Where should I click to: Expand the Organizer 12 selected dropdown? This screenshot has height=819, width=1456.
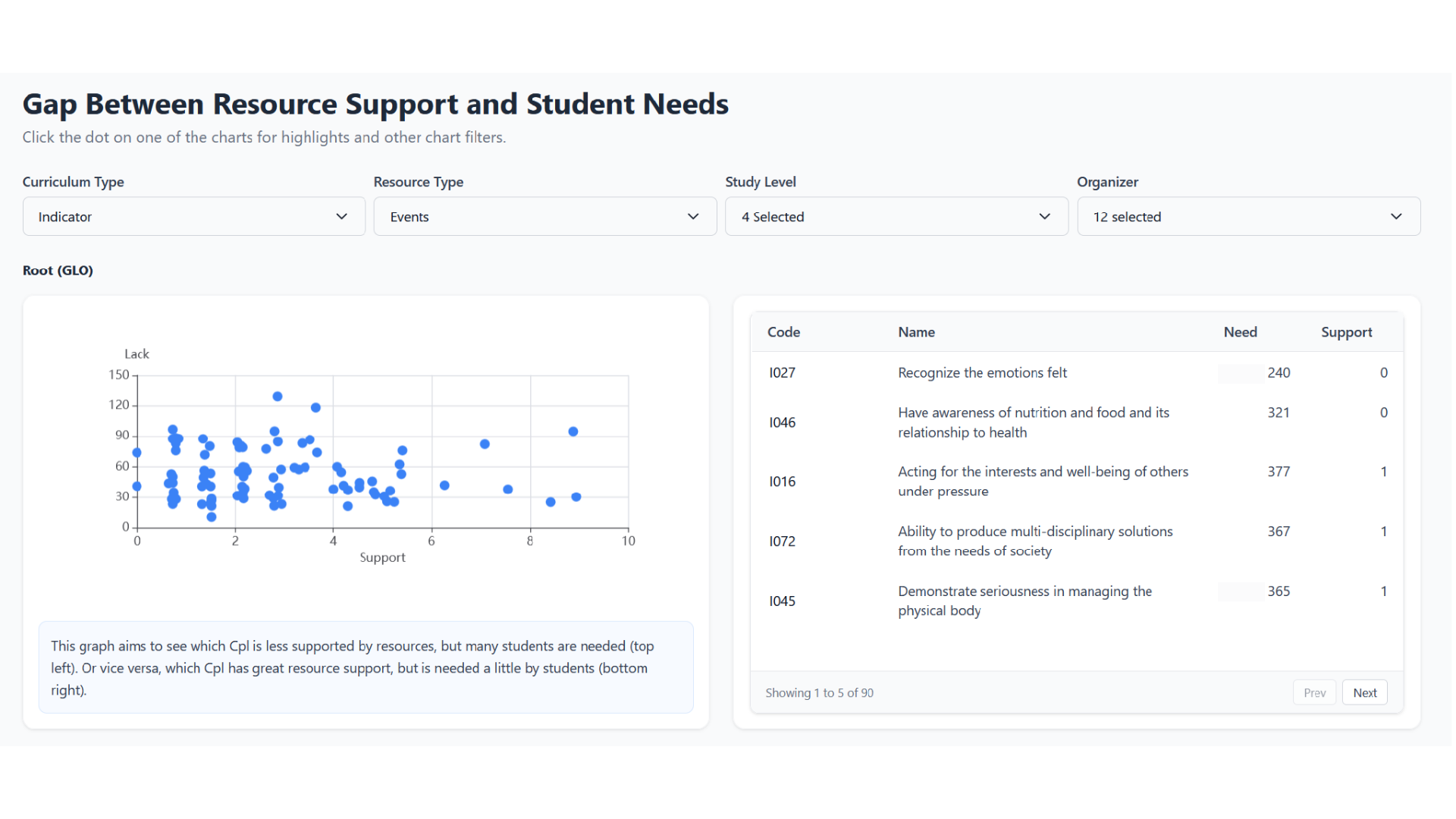[1248, 216]
